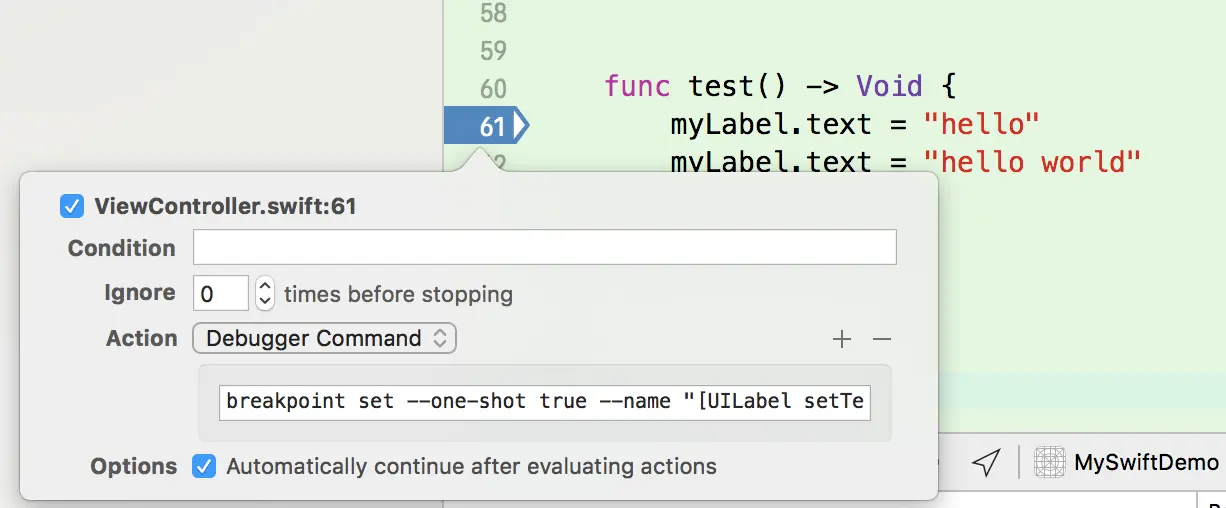This screenshot has width=1226, height=508.
Task: Click line number 58 in the gutter
Action: click(x=493, y=13)
